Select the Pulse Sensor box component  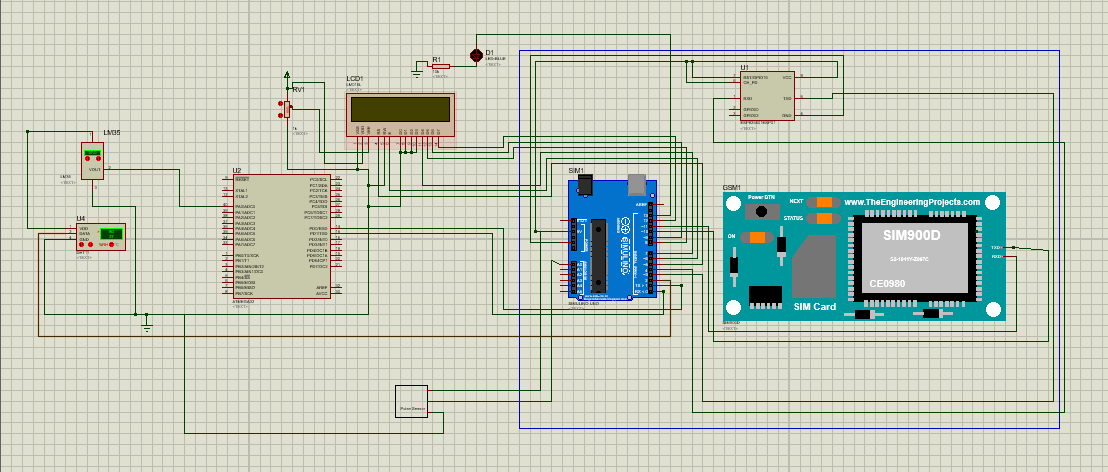pos(411,402)
